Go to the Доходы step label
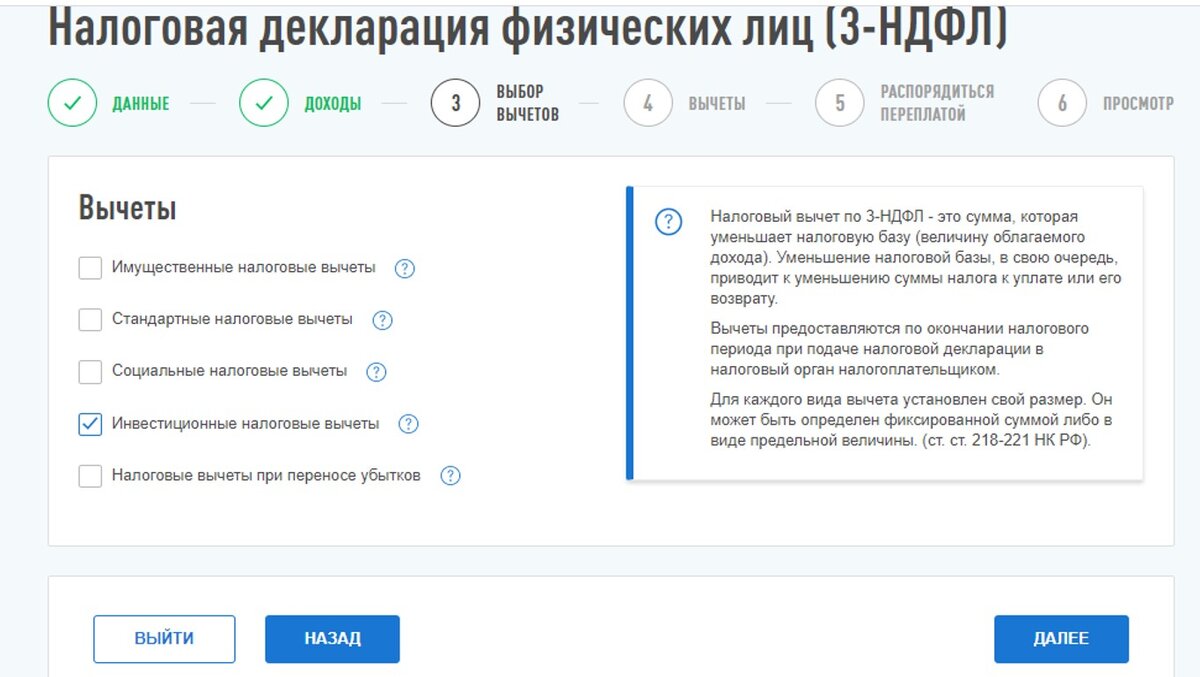The height and width of the screenshot is (677, 1200). coord(333,104)
